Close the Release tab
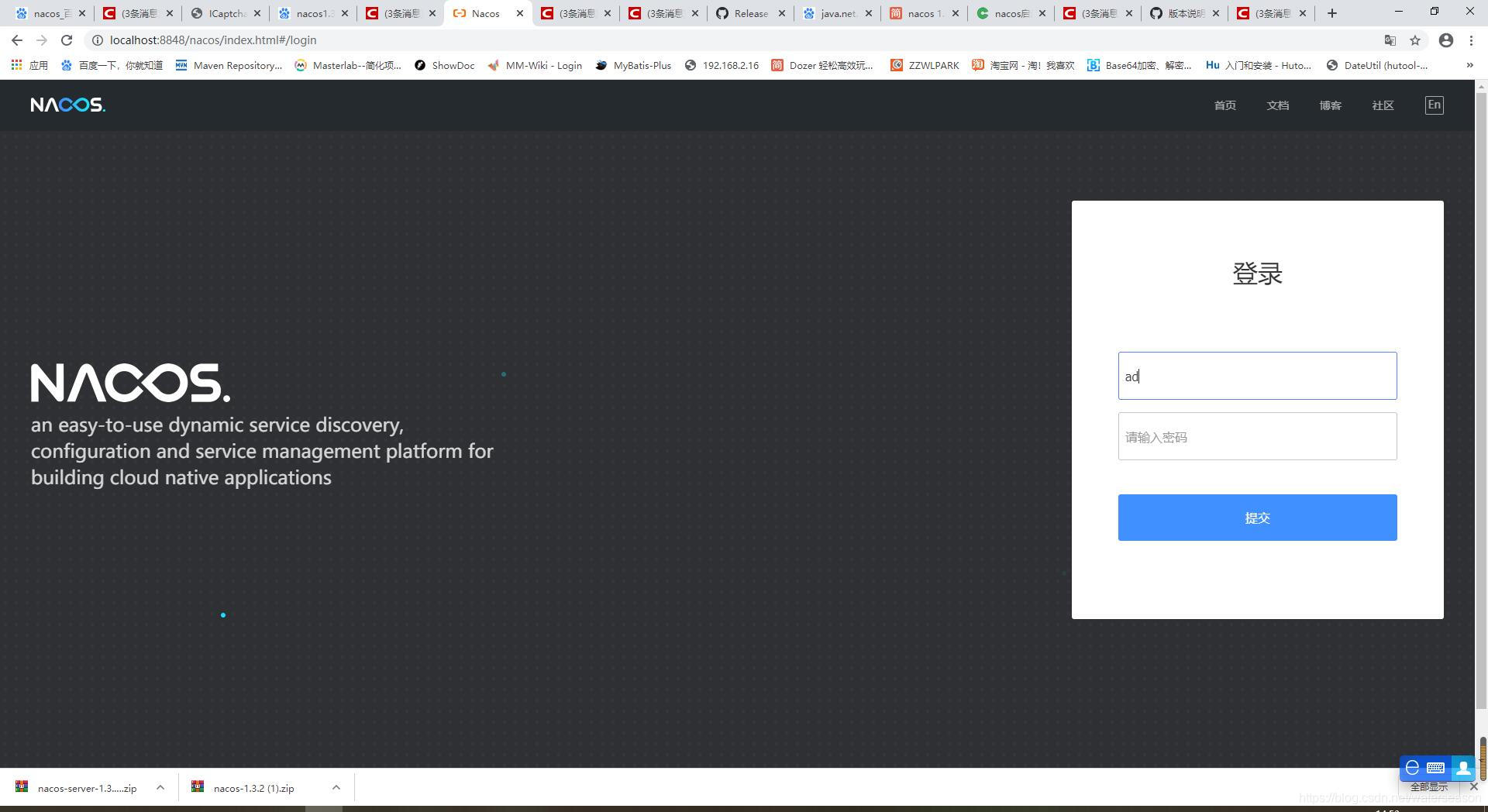This screenshot has height=812, width=1488. 782,13
